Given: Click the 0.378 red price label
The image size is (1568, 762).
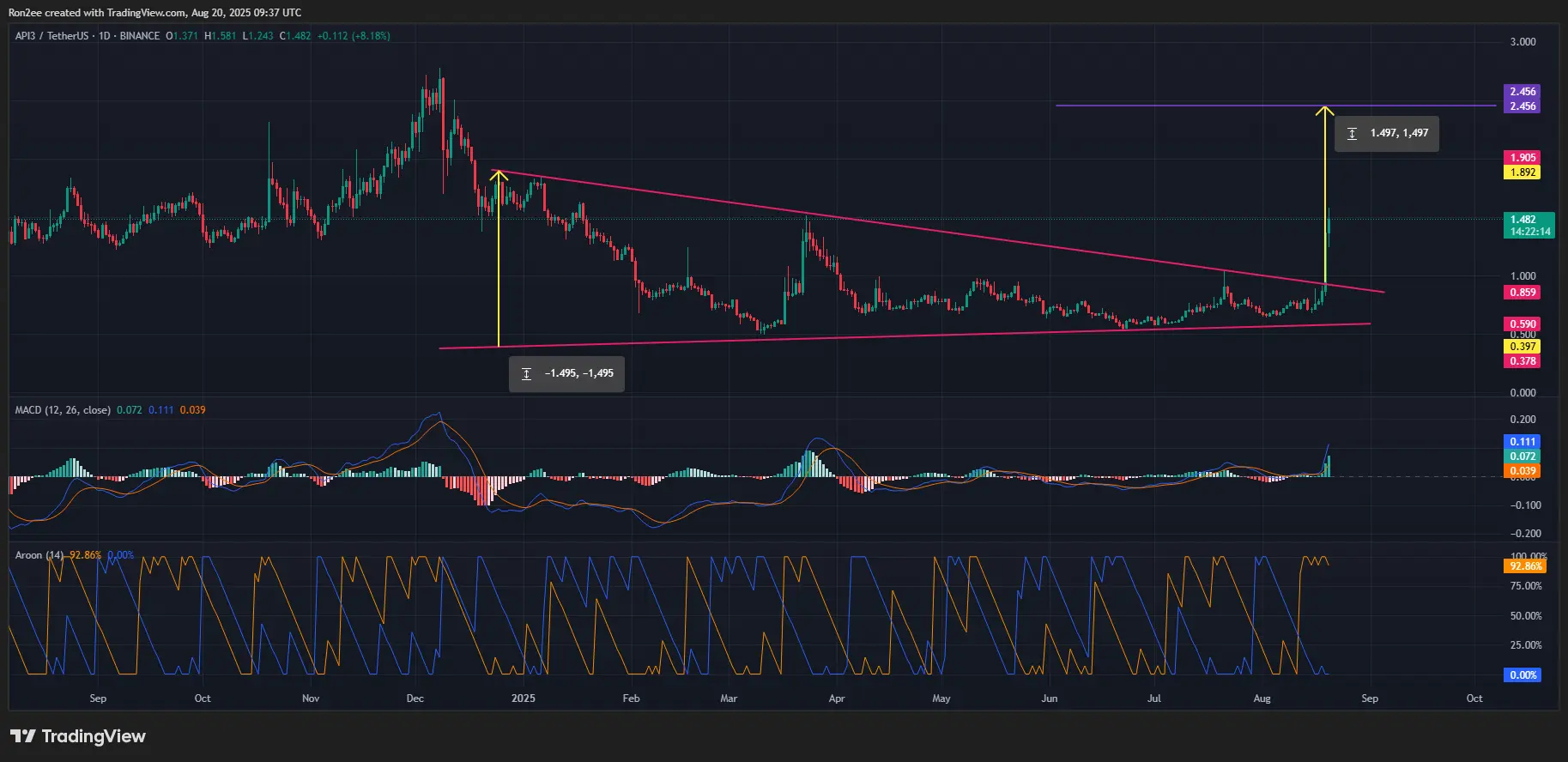Looking at the screenshot, I should pyautogui.click(x=1523, y=361).
